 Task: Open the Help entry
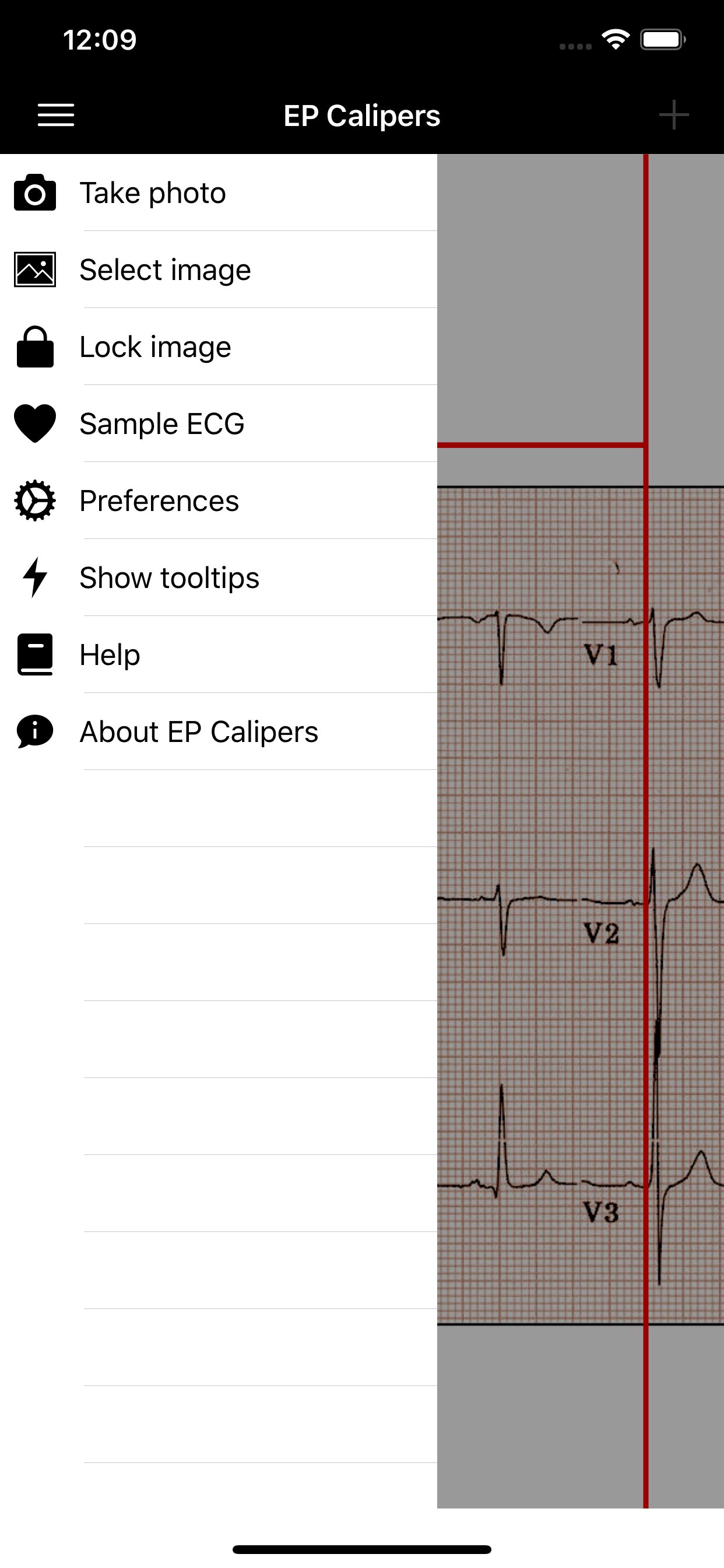110,655
